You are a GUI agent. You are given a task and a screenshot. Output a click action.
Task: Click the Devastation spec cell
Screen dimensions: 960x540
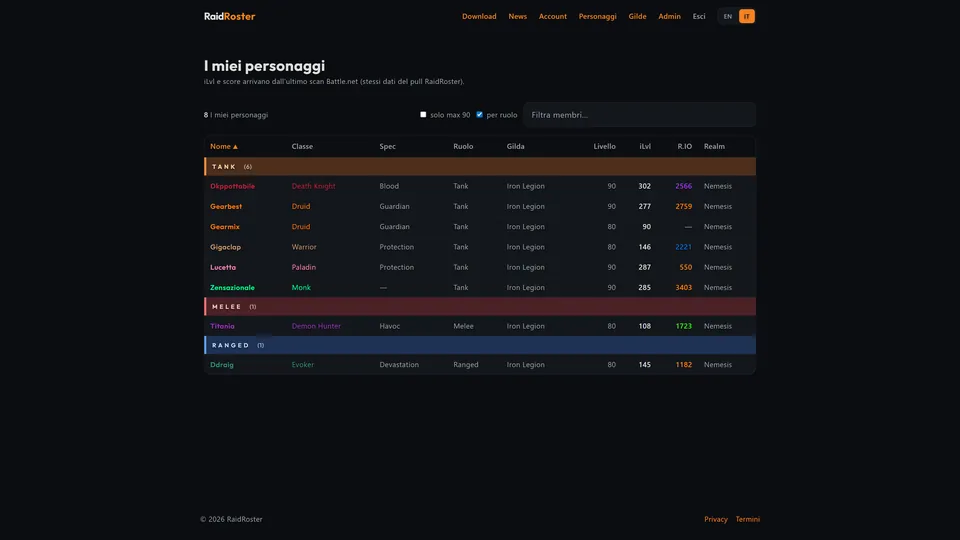point(399,364)
